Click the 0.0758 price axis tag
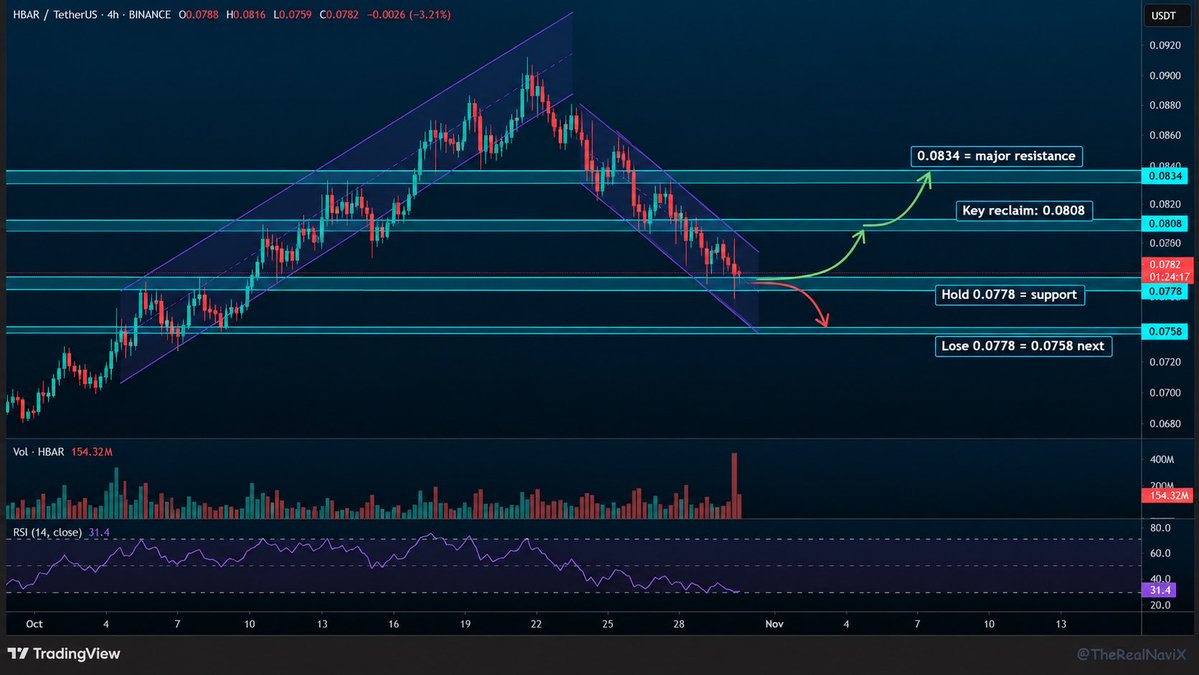The image size is (1199, 675). pos(1165,331)
